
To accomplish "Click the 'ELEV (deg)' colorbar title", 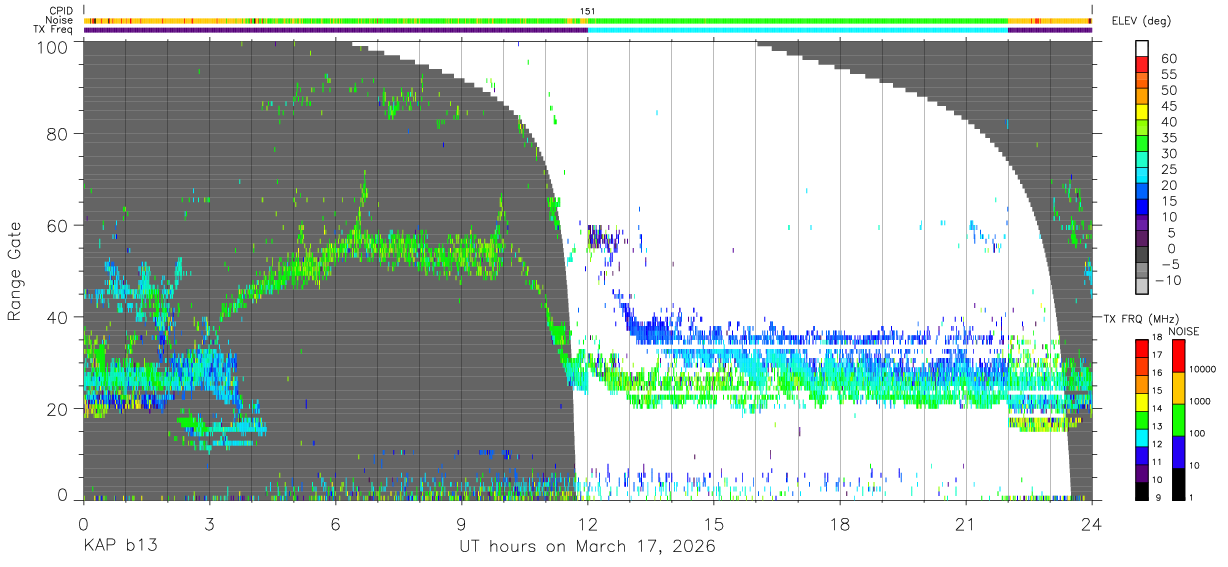I will pyautogui.click(x=1143, y=20).
